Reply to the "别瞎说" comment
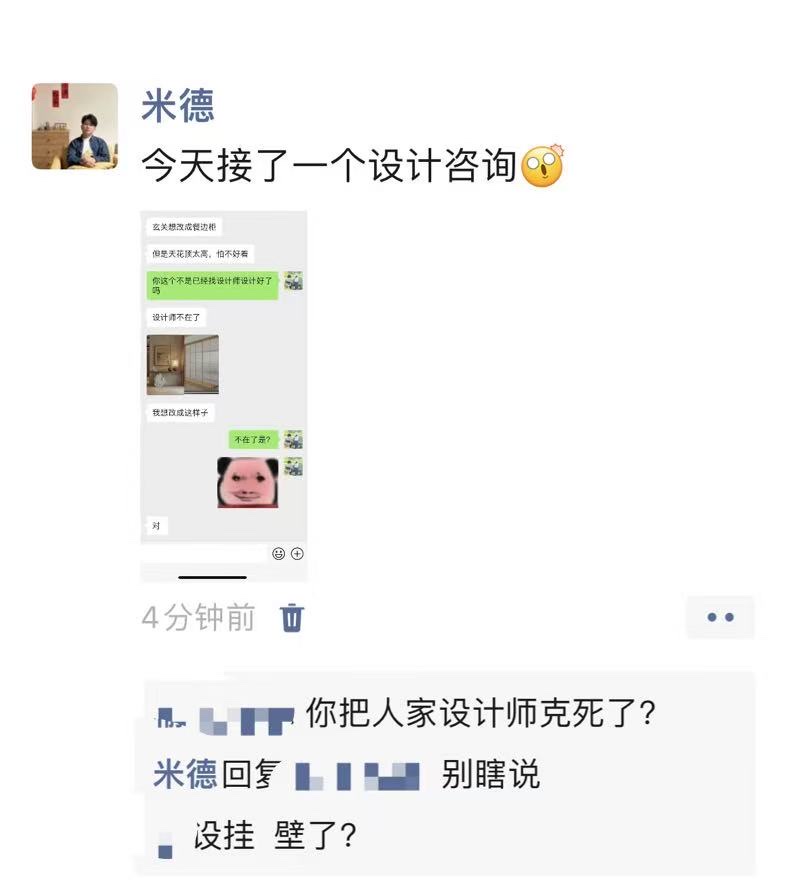The width and height of the screenshot is (798, 891). [490, 774]
